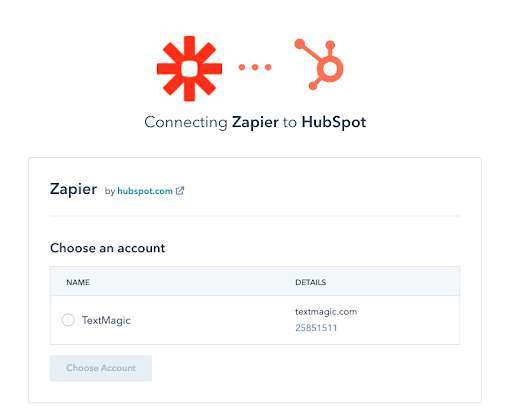This screenshot has height=413, width=512.
Task: Click the Connecting Zapier to HubSpot title
Action: pyautogui.click(x=255, y=122)
